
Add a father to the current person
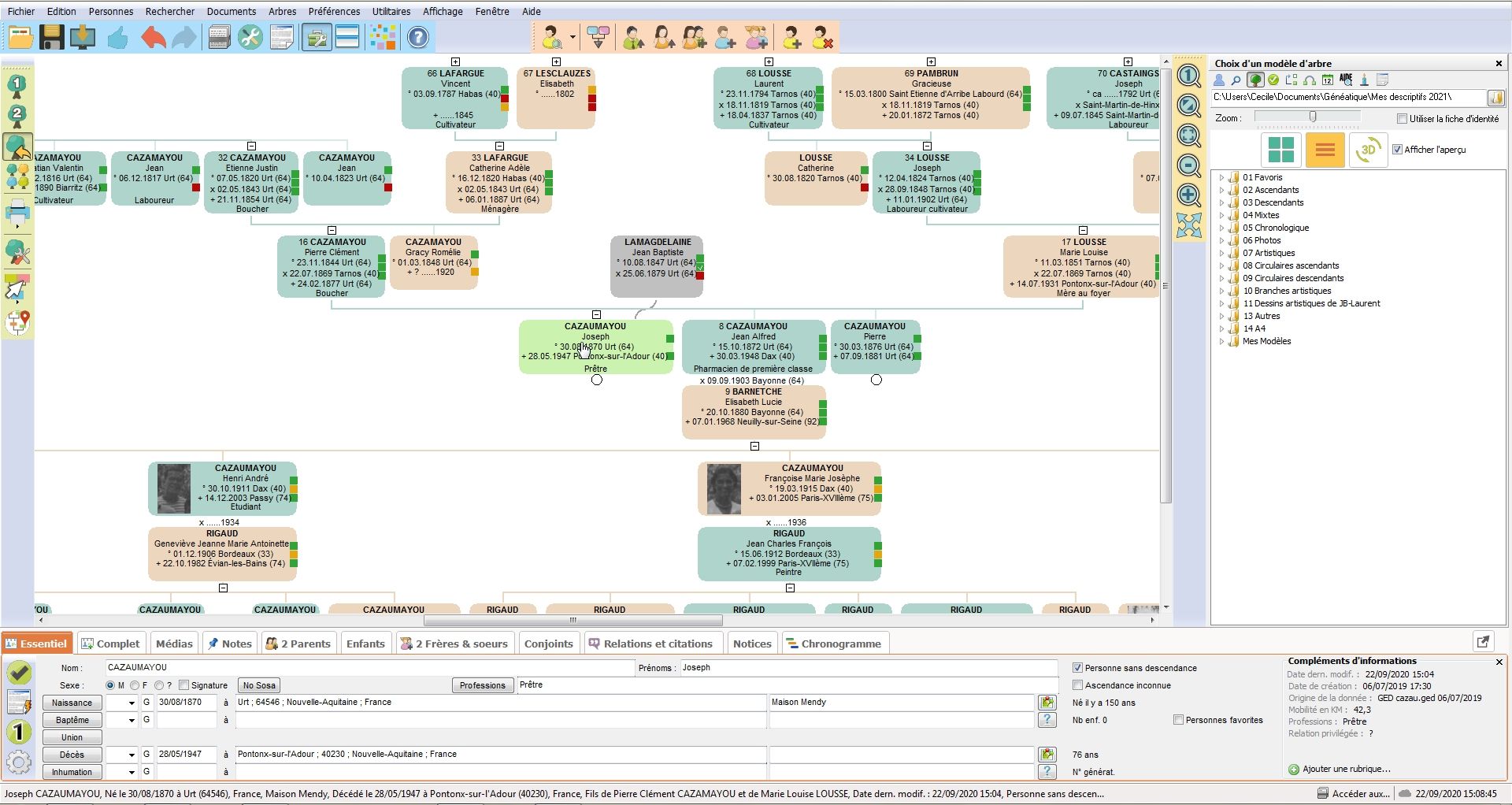pos(632,37)
